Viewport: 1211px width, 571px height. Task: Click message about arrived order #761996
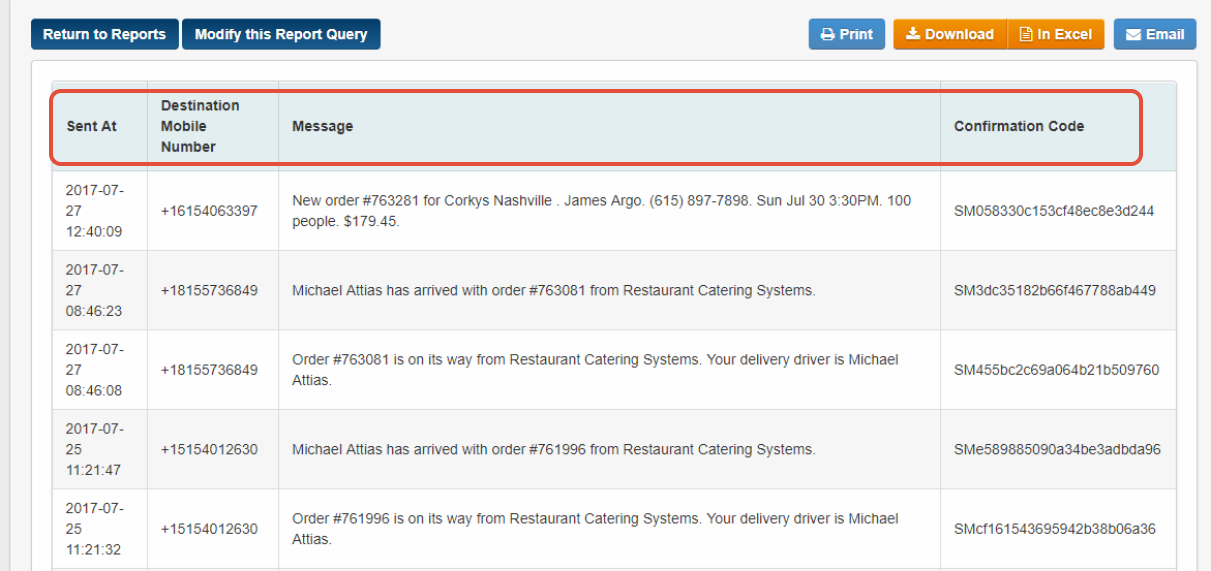pos(554,449)
